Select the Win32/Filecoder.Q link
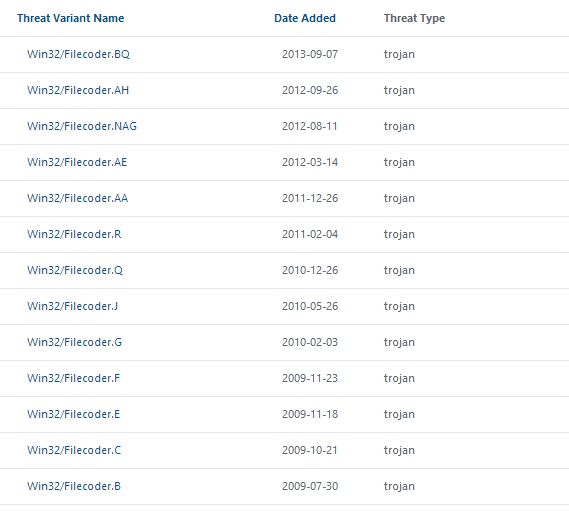 (x=75, y=270)
